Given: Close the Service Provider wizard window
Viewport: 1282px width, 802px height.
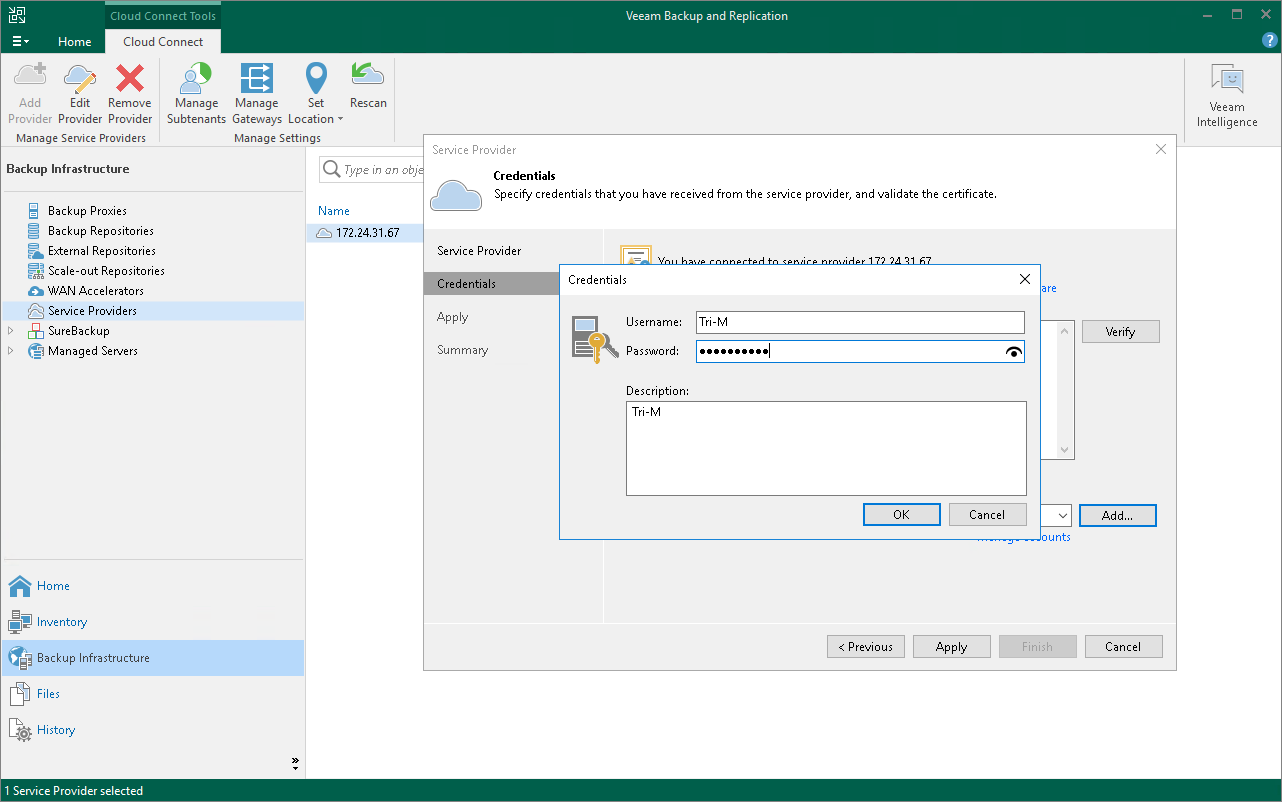Looking at the screenshot, I should pyautogui.click(x=1161, y=150).
